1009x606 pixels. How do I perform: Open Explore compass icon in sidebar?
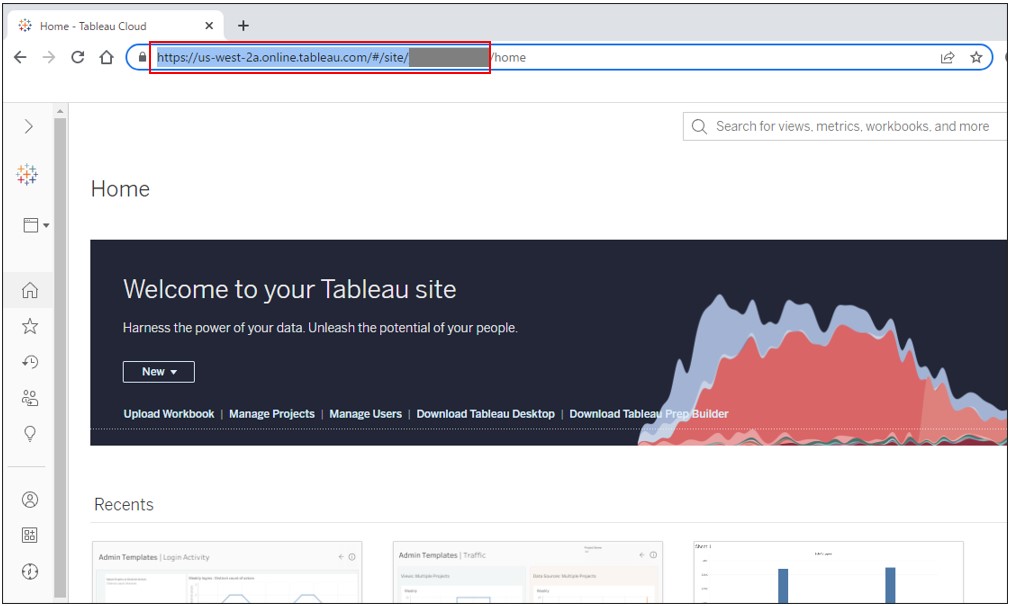coord(30,571)
